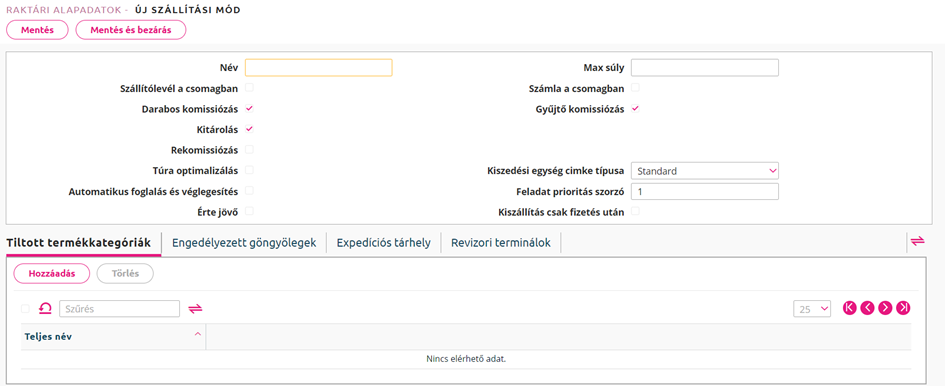Go to the next page arrow
The image size is (945, 386).
(x=885, y=308)
